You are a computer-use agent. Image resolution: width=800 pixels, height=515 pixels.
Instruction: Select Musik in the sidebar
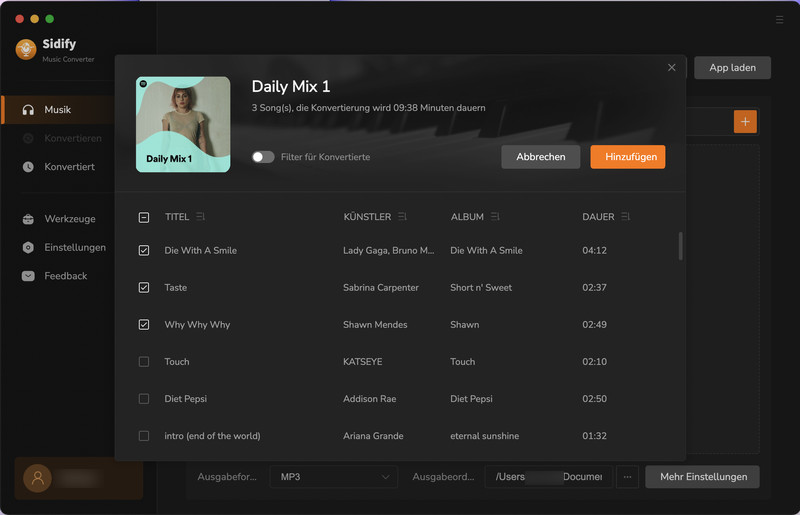coord(58,110)
